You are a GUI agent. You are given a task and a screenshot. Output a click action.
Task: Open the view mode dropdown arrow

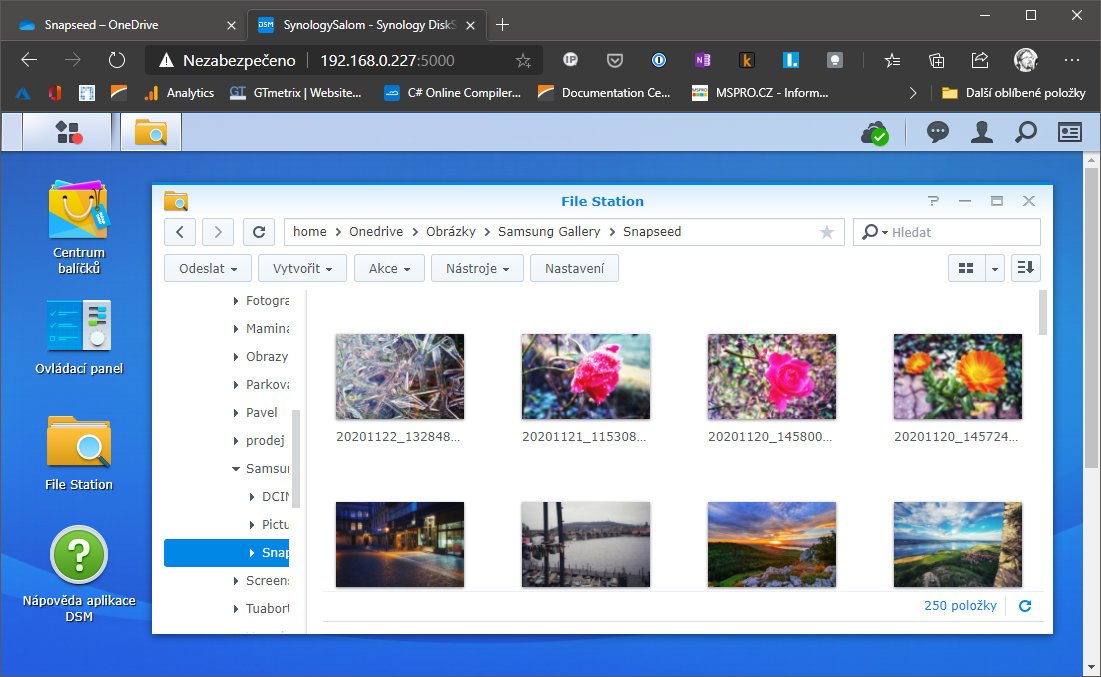tap(994, 268)
